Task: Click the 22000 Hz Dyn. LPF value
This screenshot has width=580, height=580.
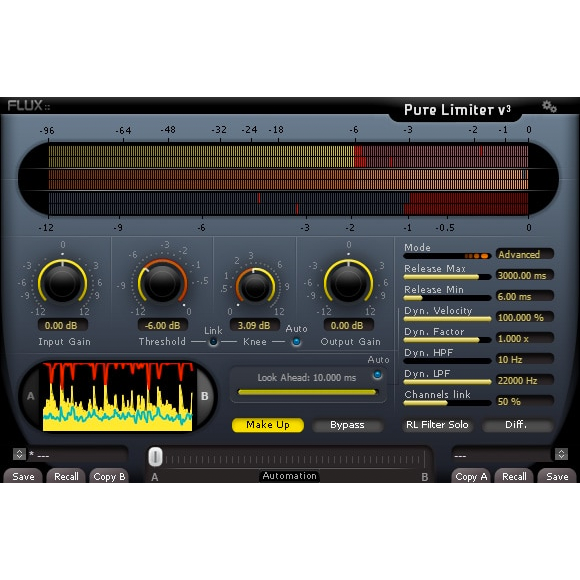Action: [525, 380]
